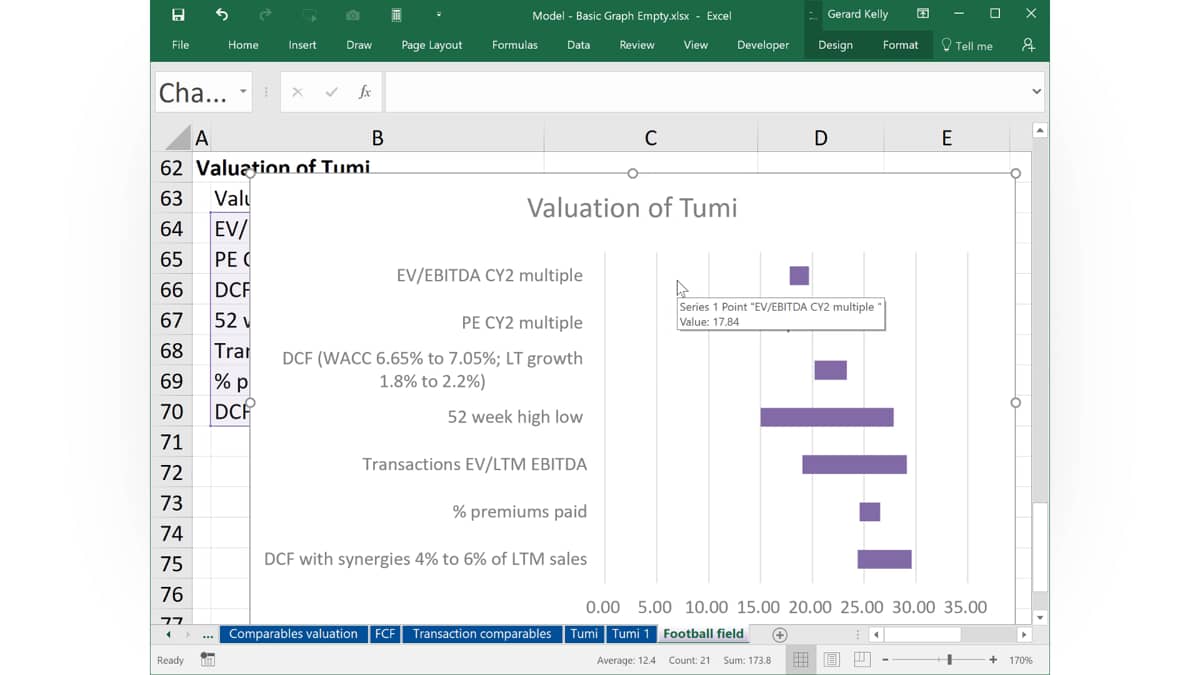Click the Valuation of Tumi chart title
This screenshot has width=1200, height=675.
[632, 208]
